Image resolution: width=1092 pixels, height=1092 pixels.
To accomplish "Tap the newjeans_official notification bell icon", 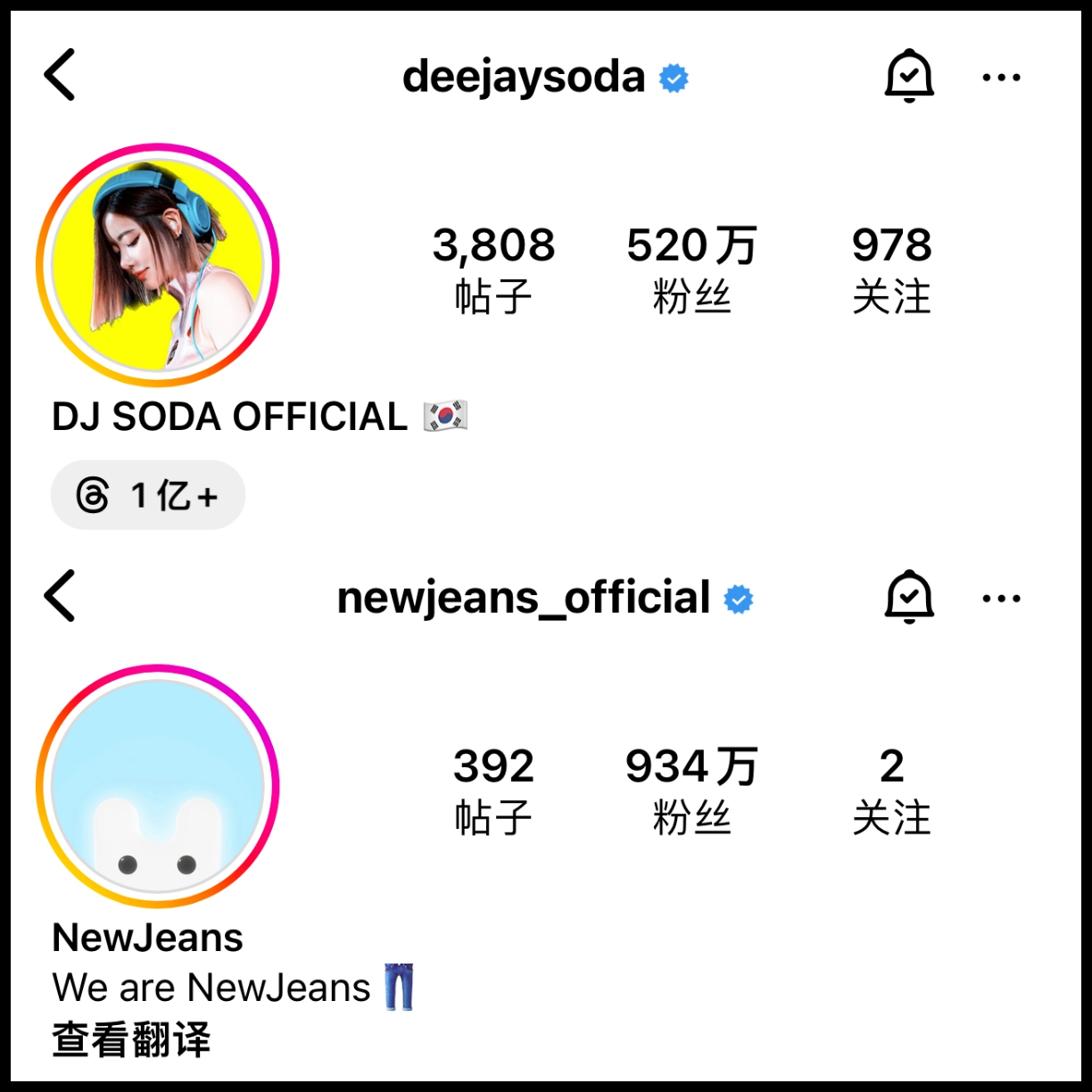I will point(909,597).
